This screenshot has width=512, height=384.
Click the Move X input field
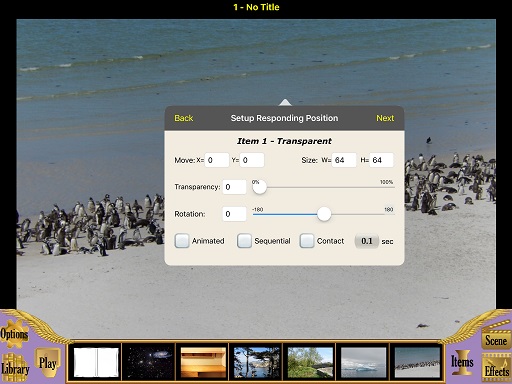coord(217,160)
